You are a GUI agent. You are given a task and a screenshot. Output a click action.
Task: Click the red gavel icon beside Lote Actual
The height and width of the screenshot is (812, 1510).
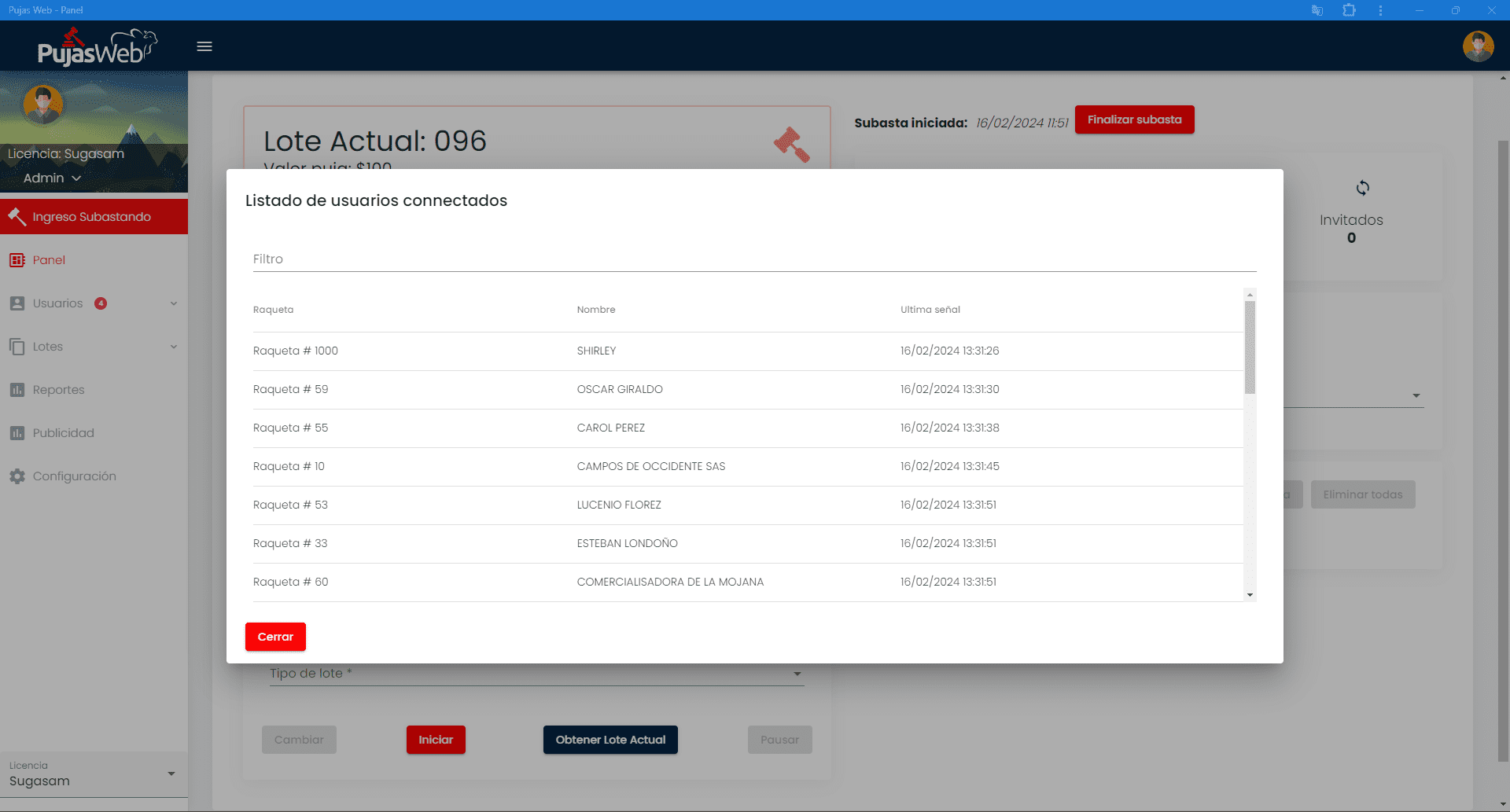(x=791, y=145)
